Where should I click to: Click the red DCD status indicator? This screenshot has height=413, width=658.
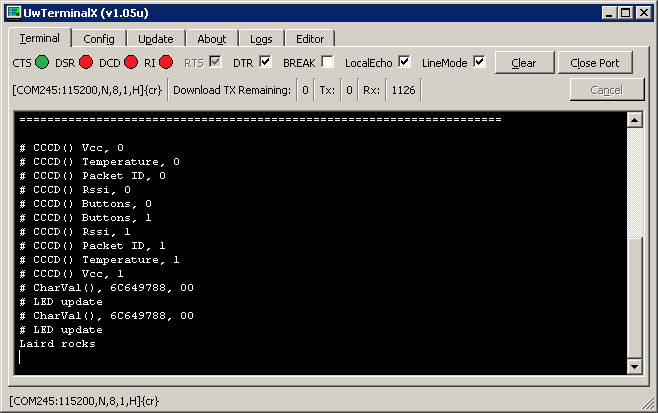click(131, 63)
